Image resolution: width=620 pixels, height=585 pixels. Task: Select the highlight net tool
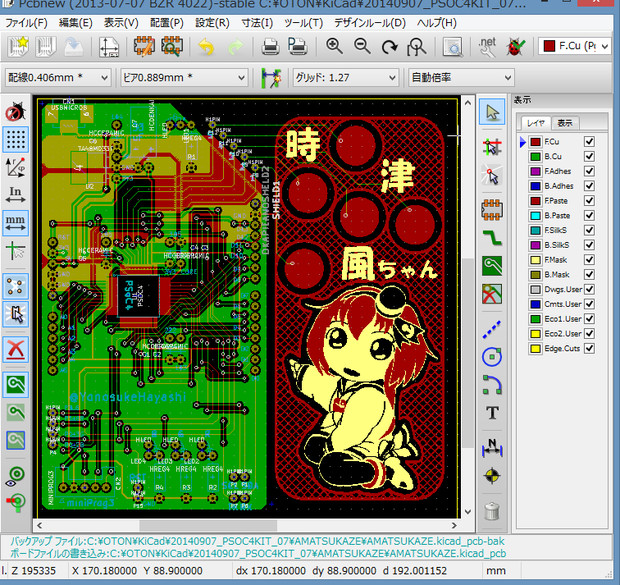coord(492,176)
